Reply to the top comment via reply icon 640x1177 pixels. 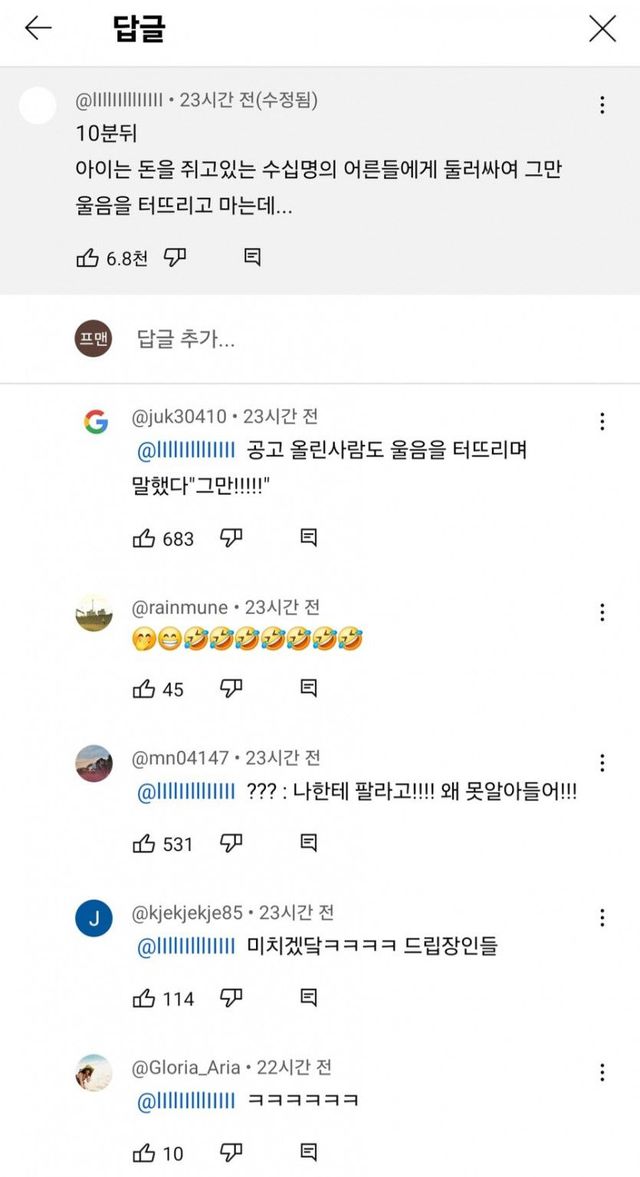point(253,258)
